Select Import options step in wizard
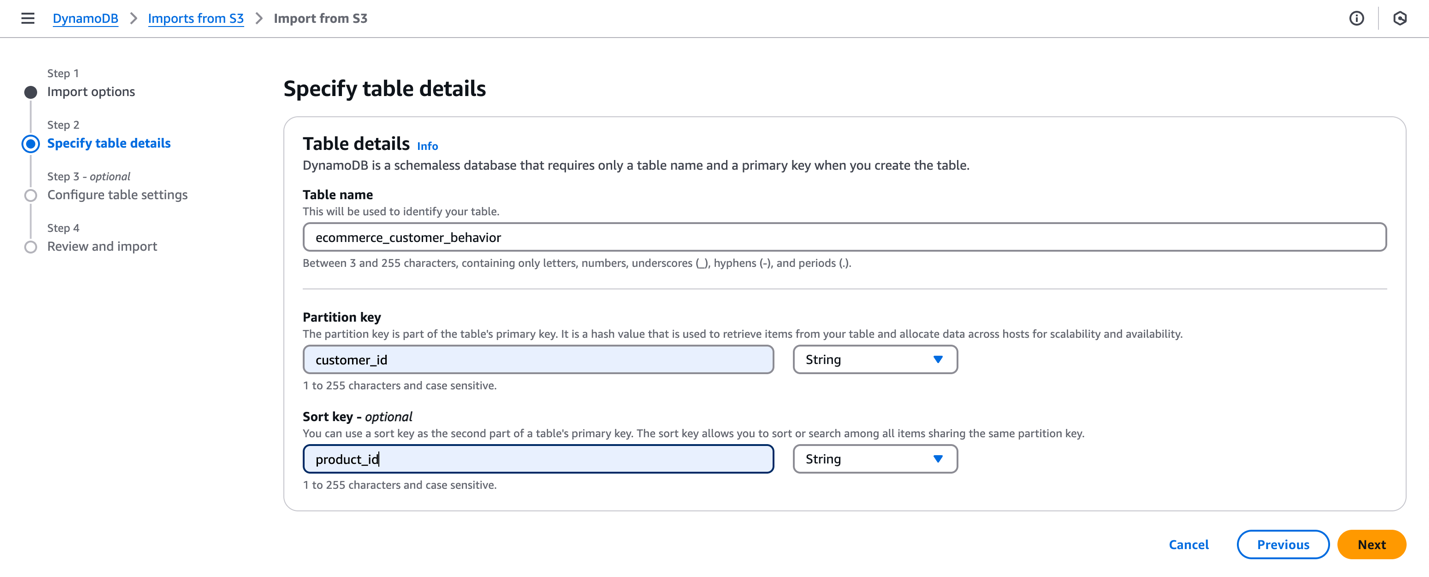1429x577 pixels. coord(91,92)
